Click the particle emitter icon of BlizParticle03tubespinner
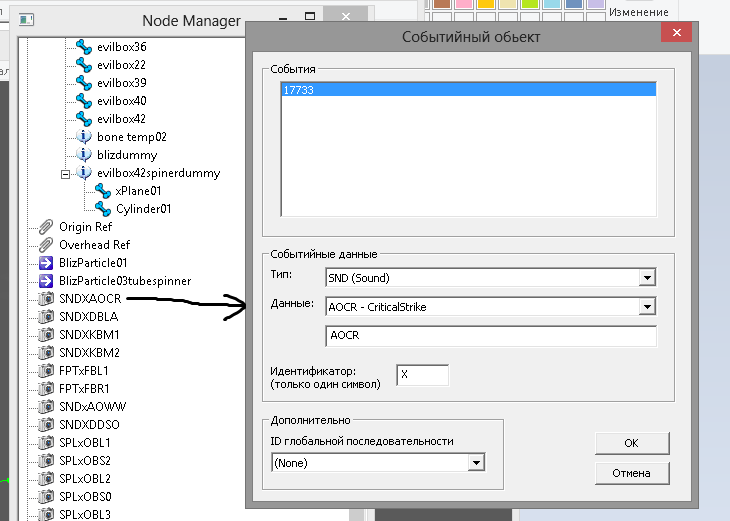Viewport: 730px width, 521px height. (x=46, y=281)
